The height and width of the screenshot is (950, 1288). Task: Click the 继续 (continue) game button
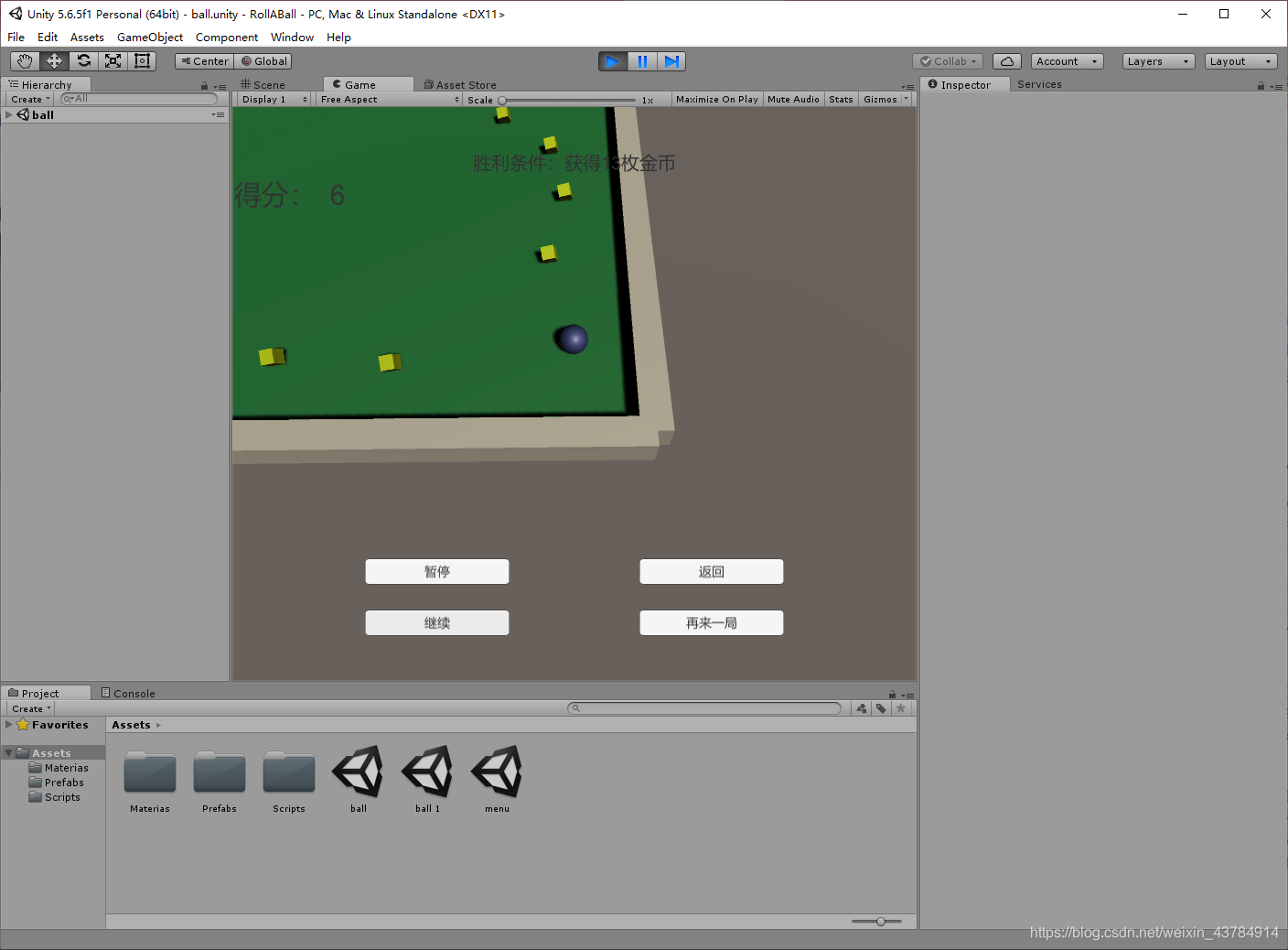(437, 622)
